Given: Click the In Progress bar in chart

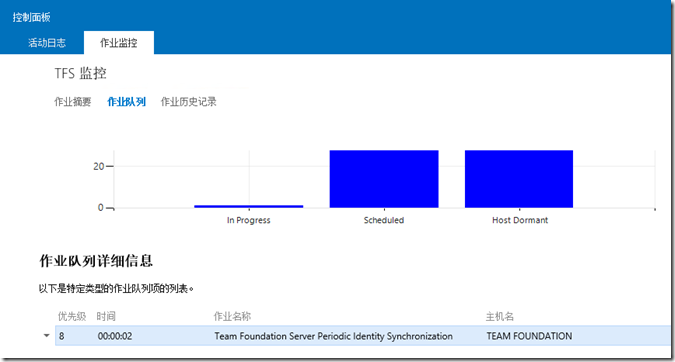Looking at the screenshot, I should [249, 207].
